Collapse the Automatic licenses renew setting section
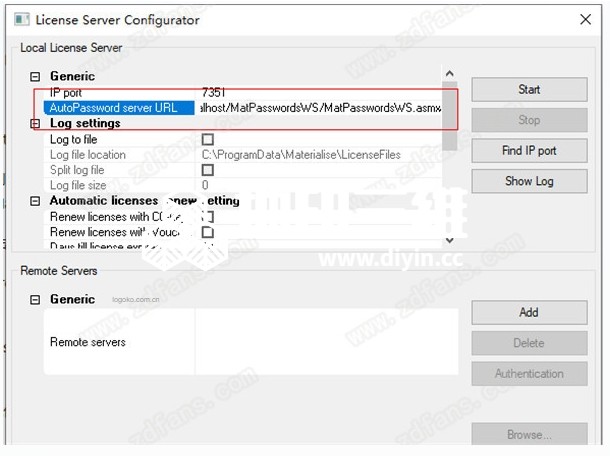 click(x=36, y=201)
